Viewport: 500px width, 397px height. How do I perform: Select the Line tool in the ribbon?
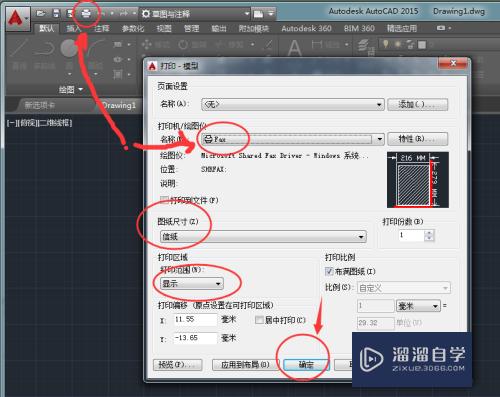tap(19, 48)
